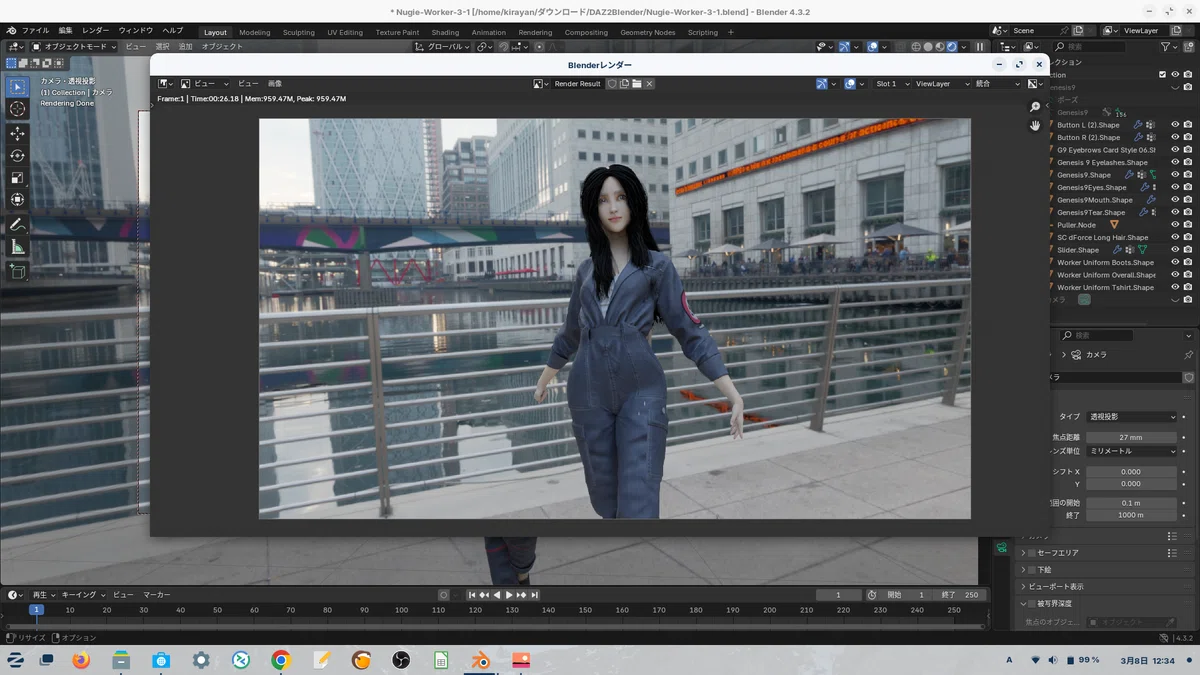Open the 統合 pass dropdown

click(997, 84)
